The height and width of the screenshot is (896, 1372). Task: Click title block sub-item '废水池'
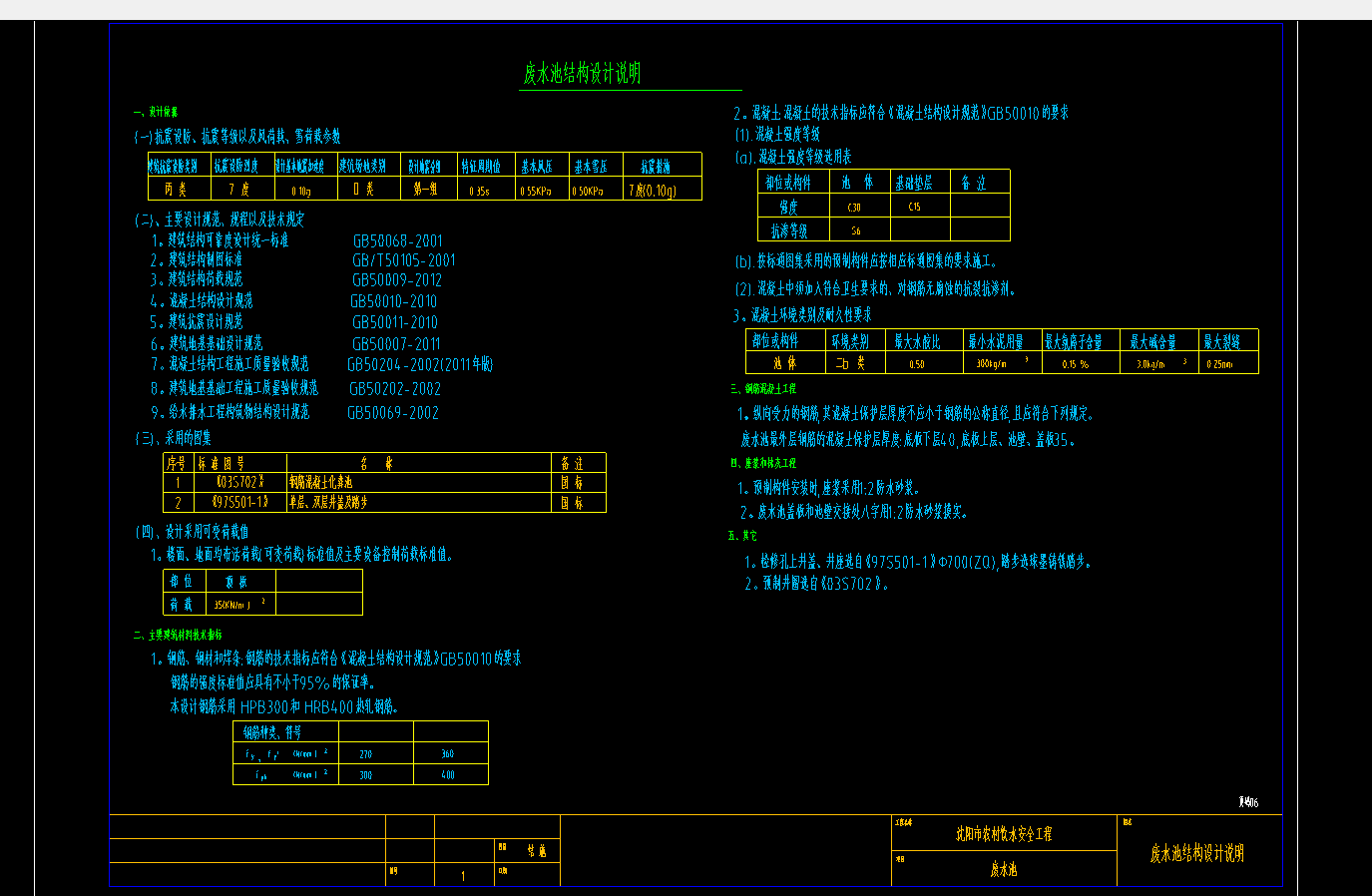pyautogui.click(x=1004, y=870)
